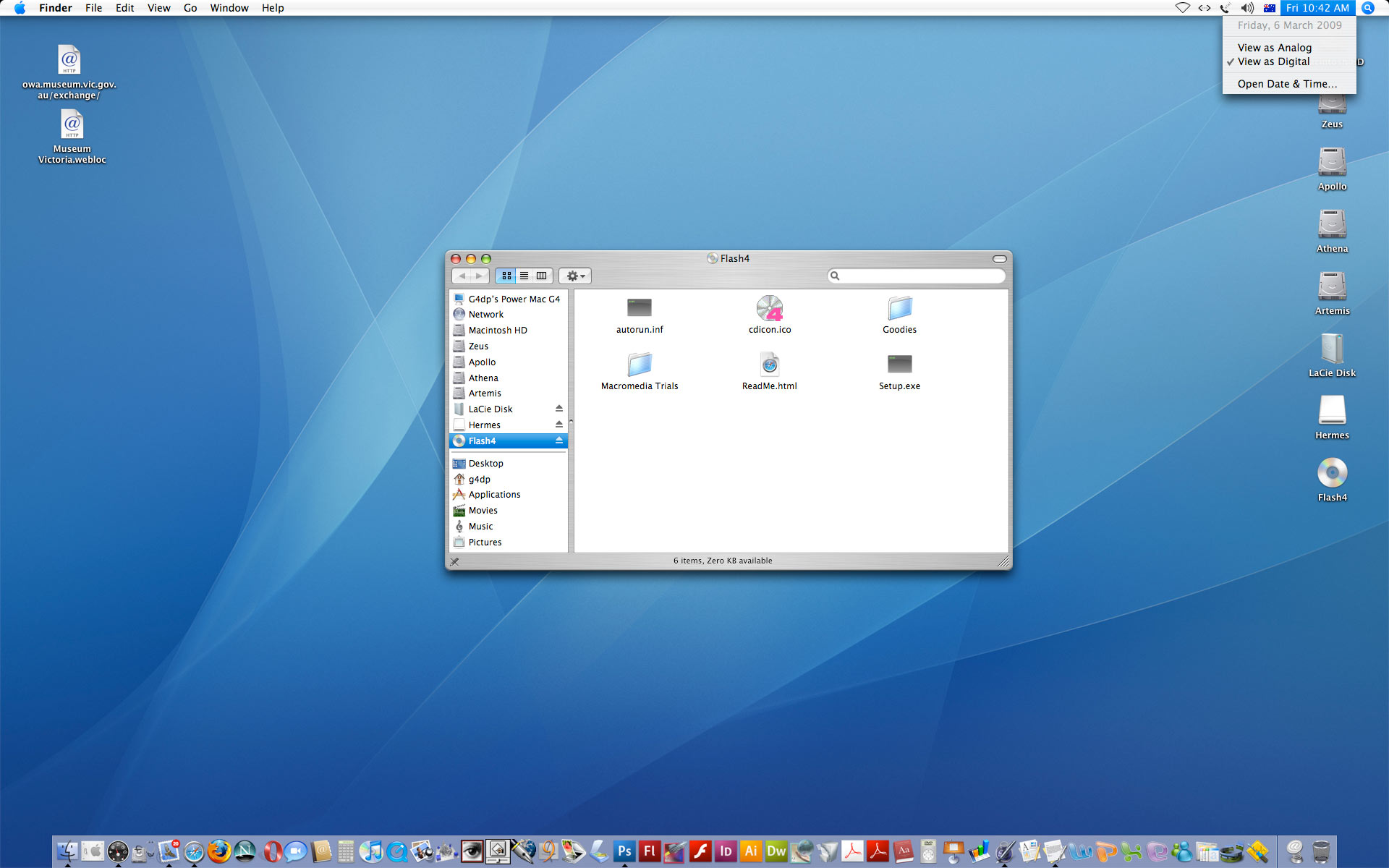
Task: Open the Go menu
Action: coord(190,8)
